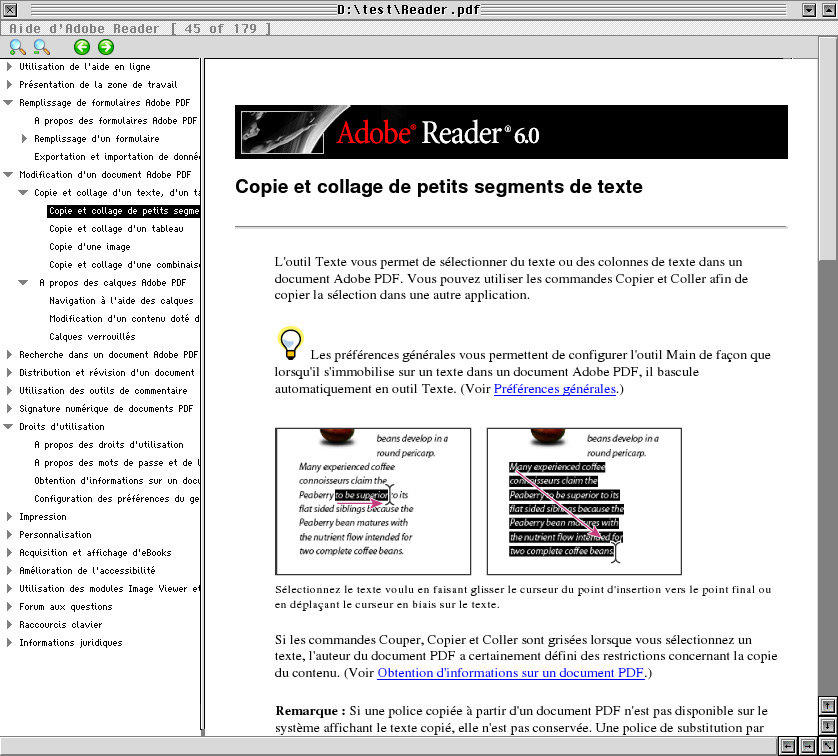Expand "Signature numérique de documents PDF" arrow
838x756 pixels.
click(9, 409)
